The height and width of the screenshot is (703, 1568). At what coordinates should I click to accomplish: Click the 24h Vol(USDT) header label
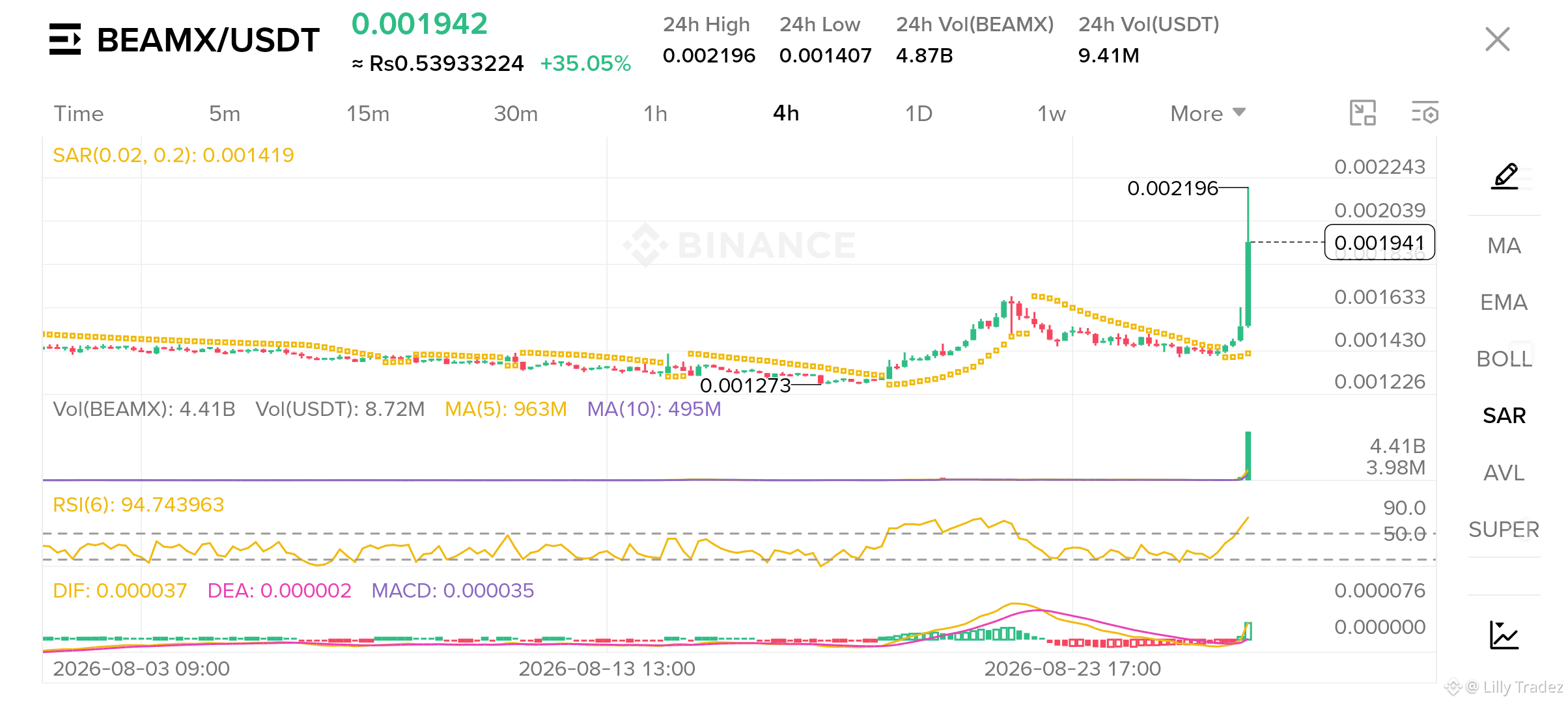coord(1149,24)
